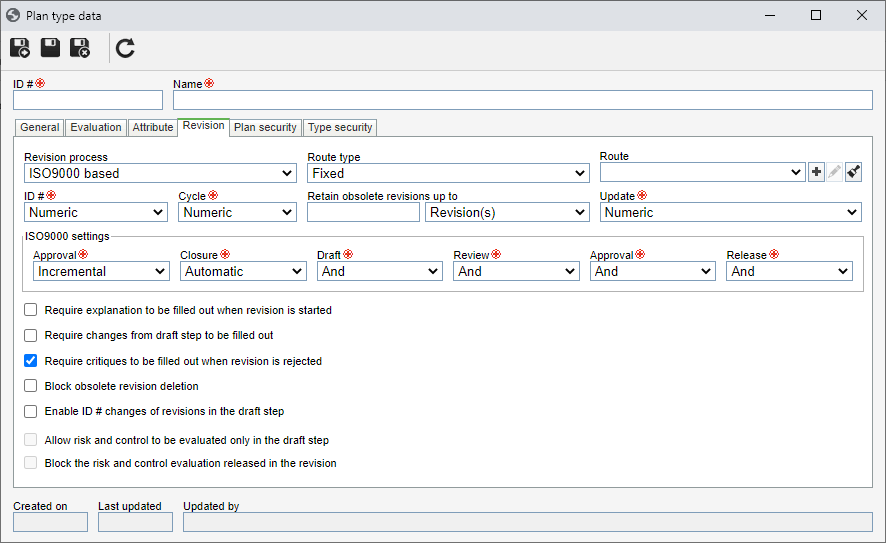Image resolution: width=886 pixels, height=543 pixels.
Task: Open the Draft And dropdown
Action: [x=380, y=271]
